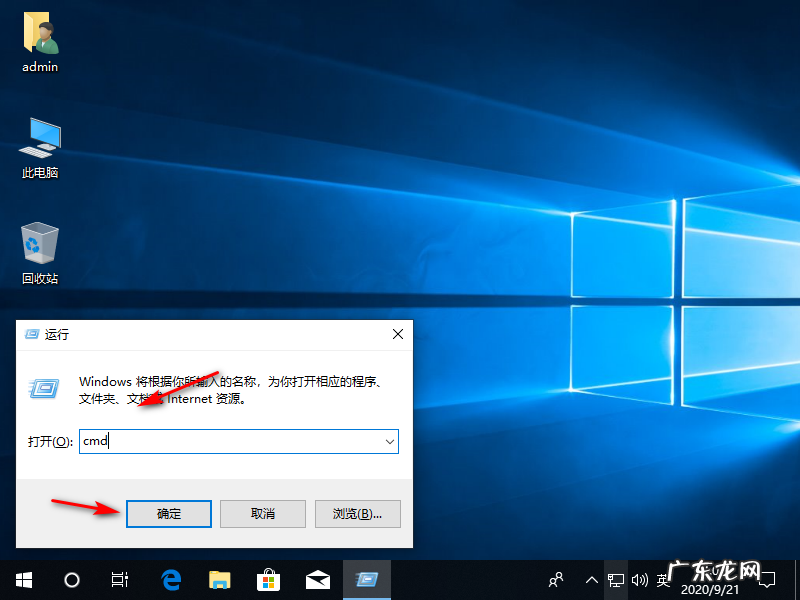Click the volume speaker icon in tray

[x=639, y=580]
